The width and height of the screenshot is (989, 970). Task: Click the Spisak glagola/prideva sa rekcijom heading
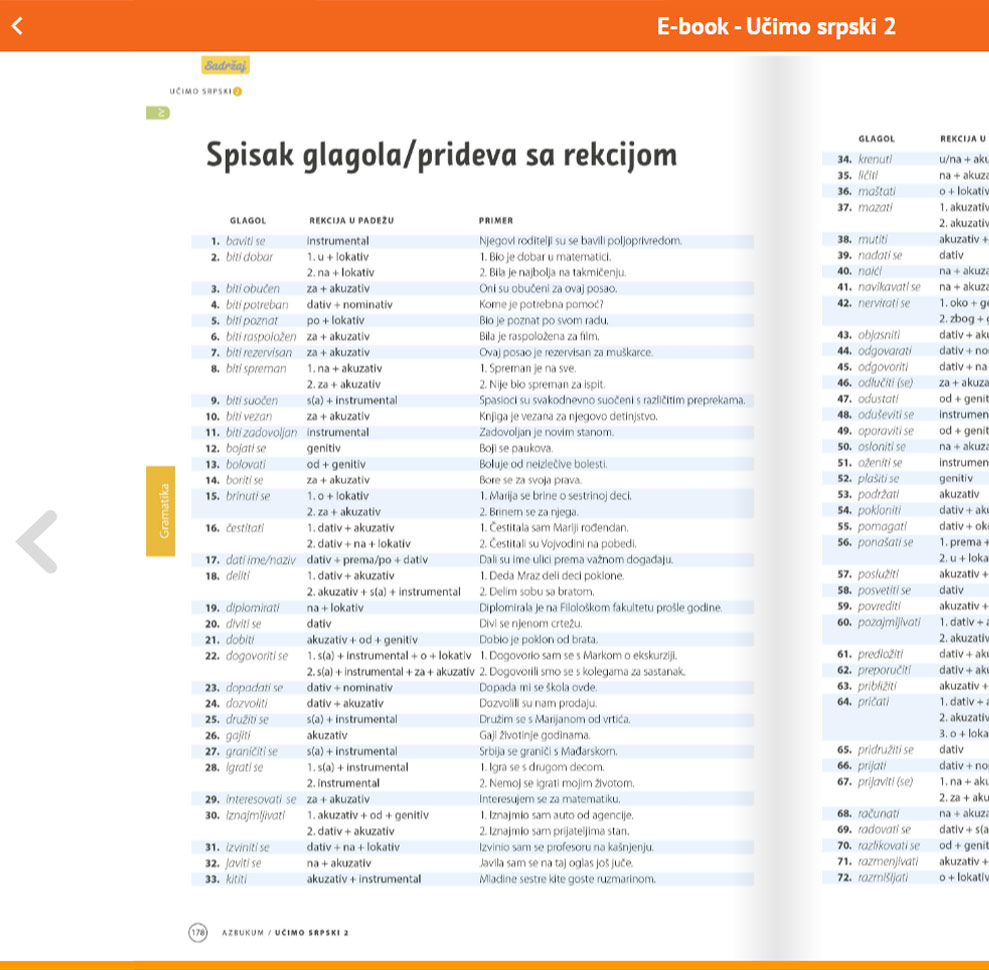point(441,155)
